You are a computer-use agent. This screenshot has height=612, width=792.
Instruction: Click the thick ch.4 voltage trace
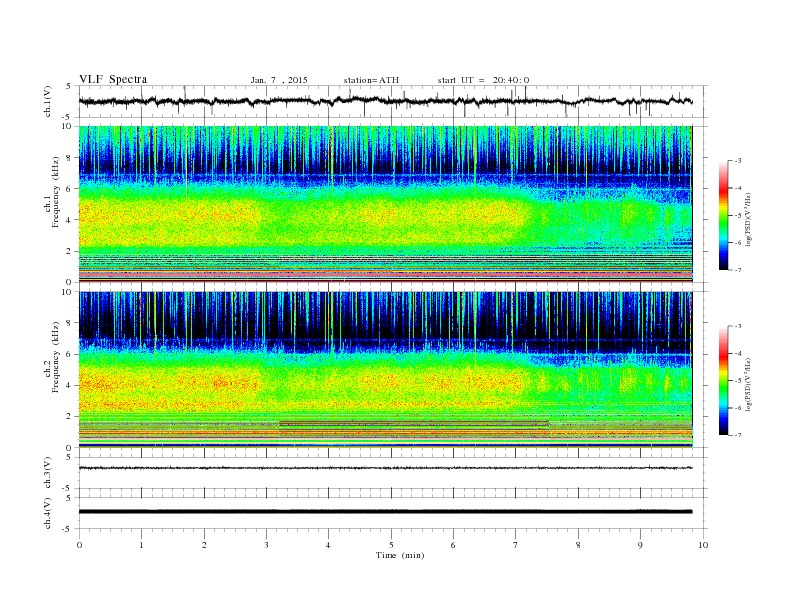(385, 512)
